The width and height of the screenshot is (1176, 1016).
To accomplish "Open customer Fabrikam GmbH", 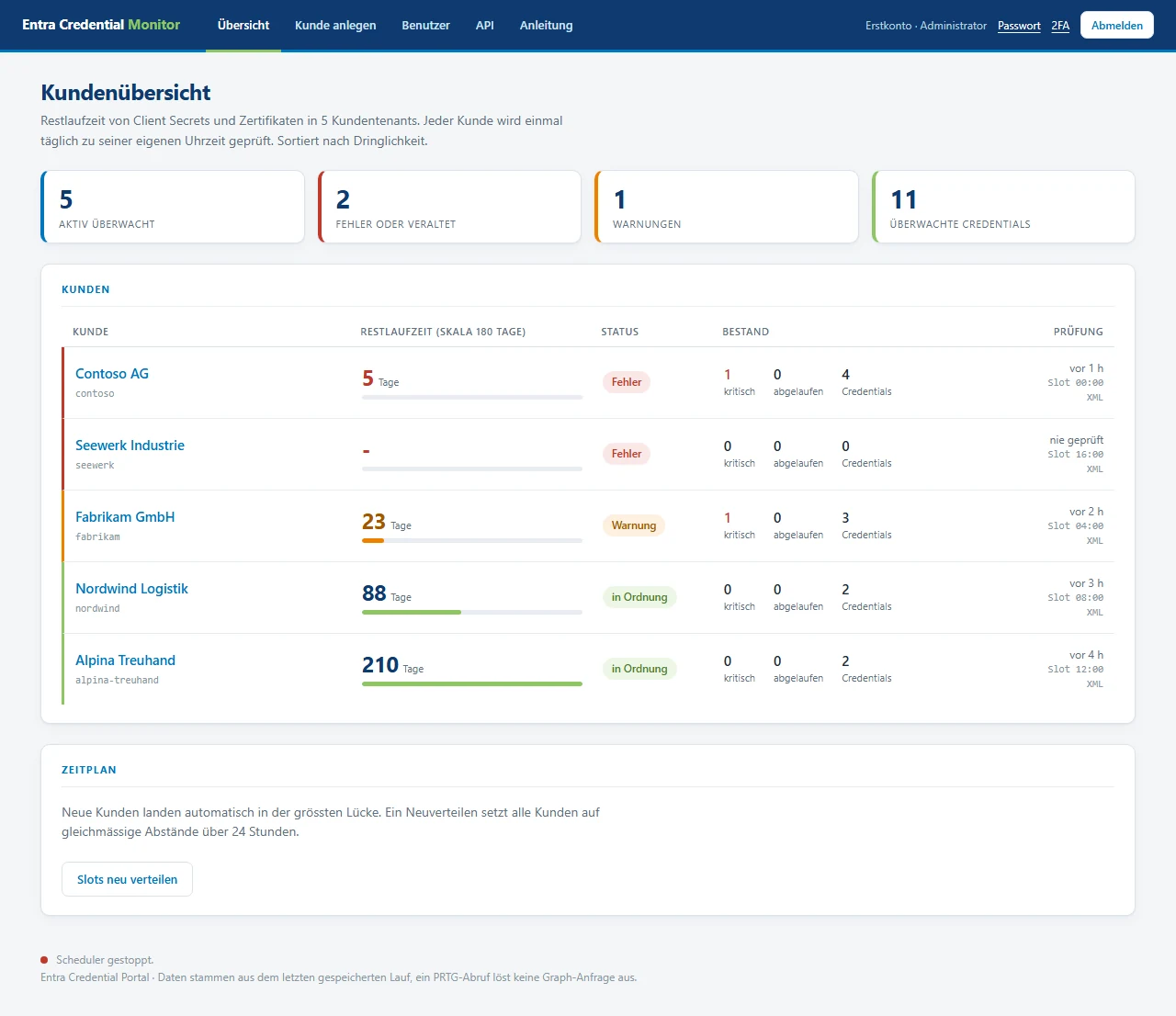I will 125,517.
